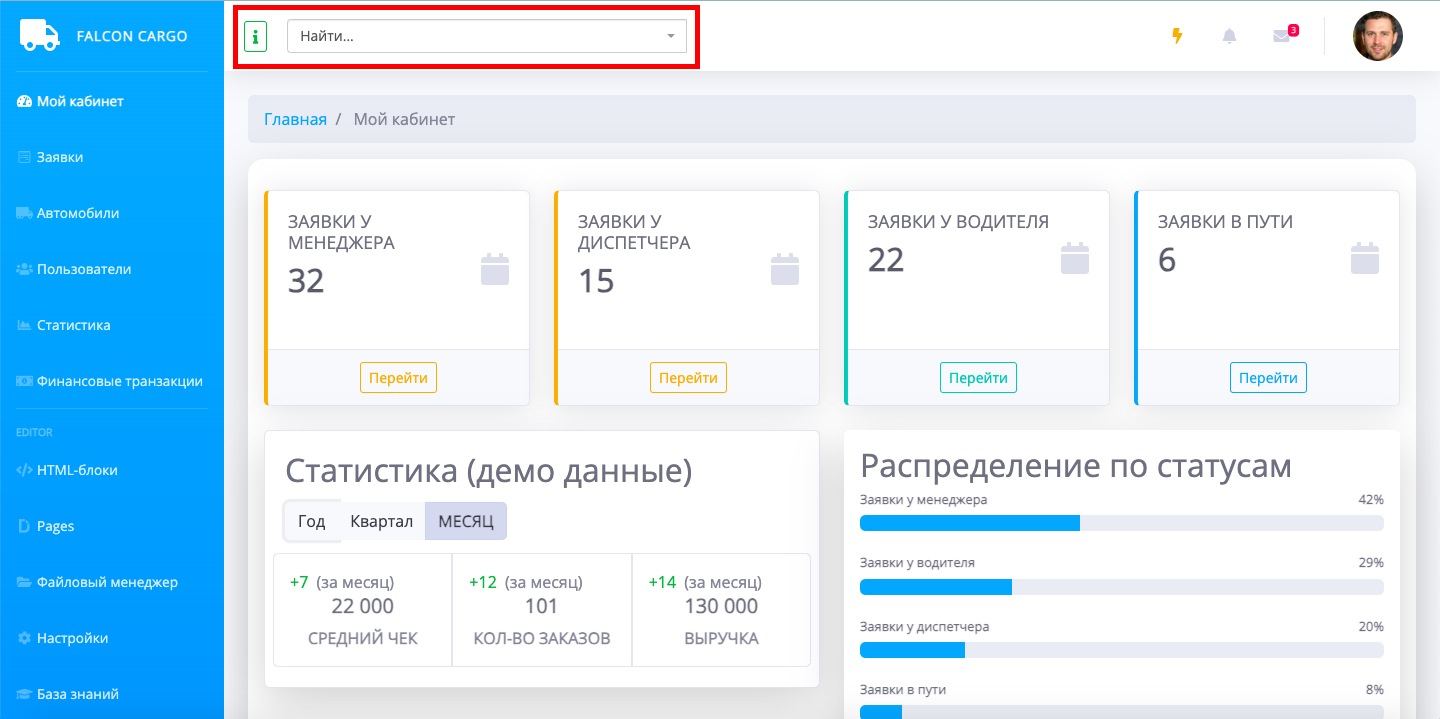Screen dimensions: 1440x719
Task: Open the Найти... search dropdown
Action: (x=475, y=36)
